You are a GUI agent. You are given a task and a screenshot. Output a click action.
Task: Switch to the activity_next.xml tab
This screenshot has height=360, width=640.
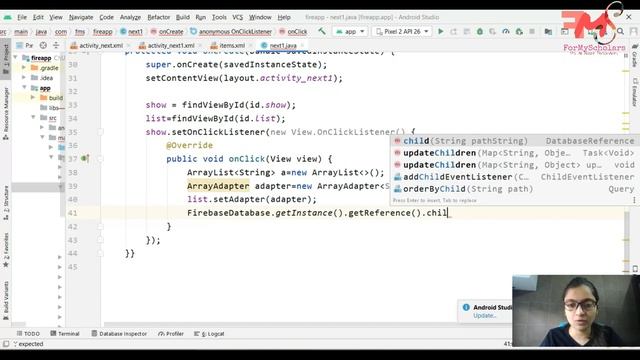point(100,45)
